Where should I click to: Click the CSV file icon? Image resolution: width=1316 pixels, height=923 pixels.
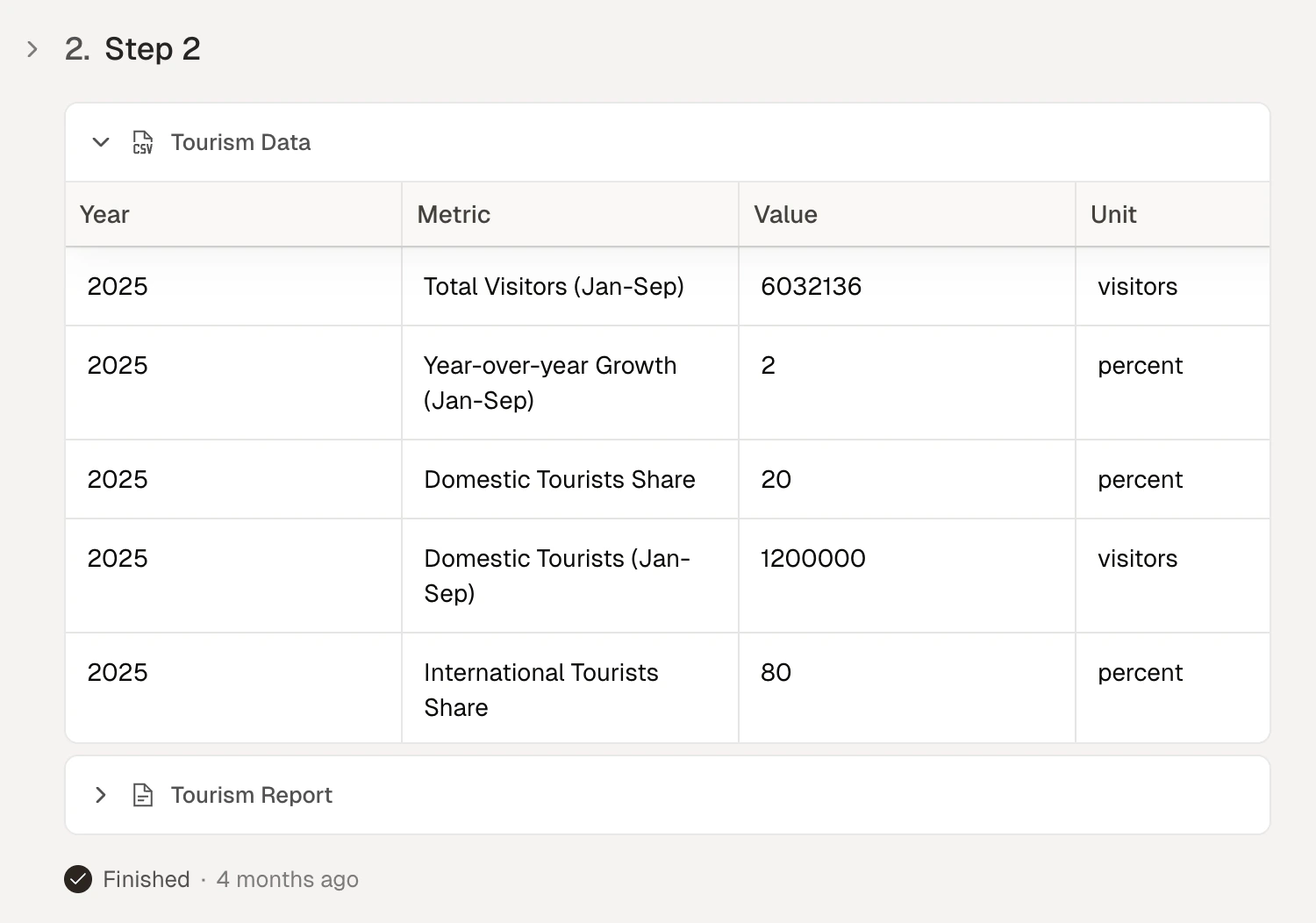142,142
